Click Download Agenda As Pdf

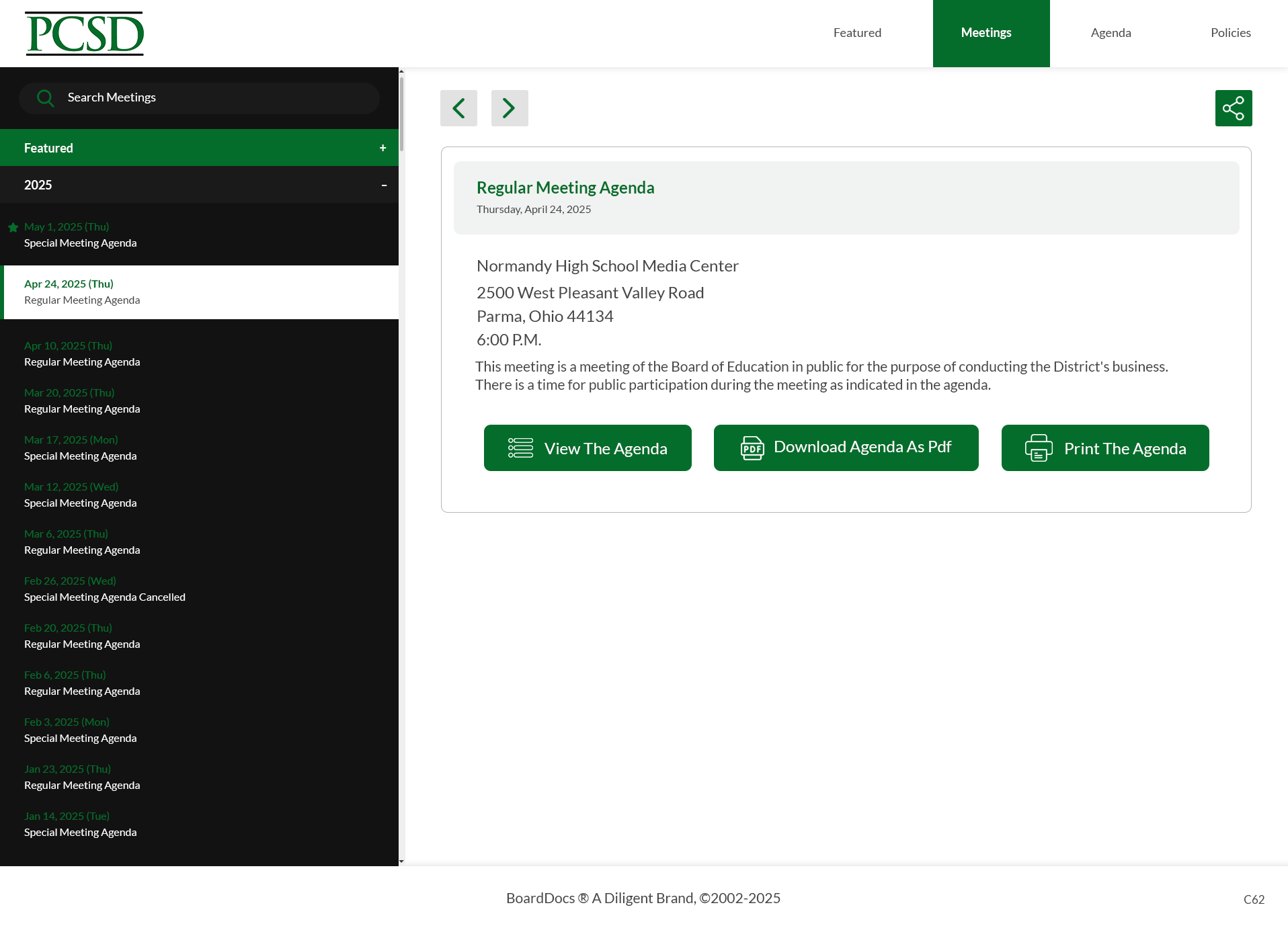pyautogui.click(x=846, y=448)
